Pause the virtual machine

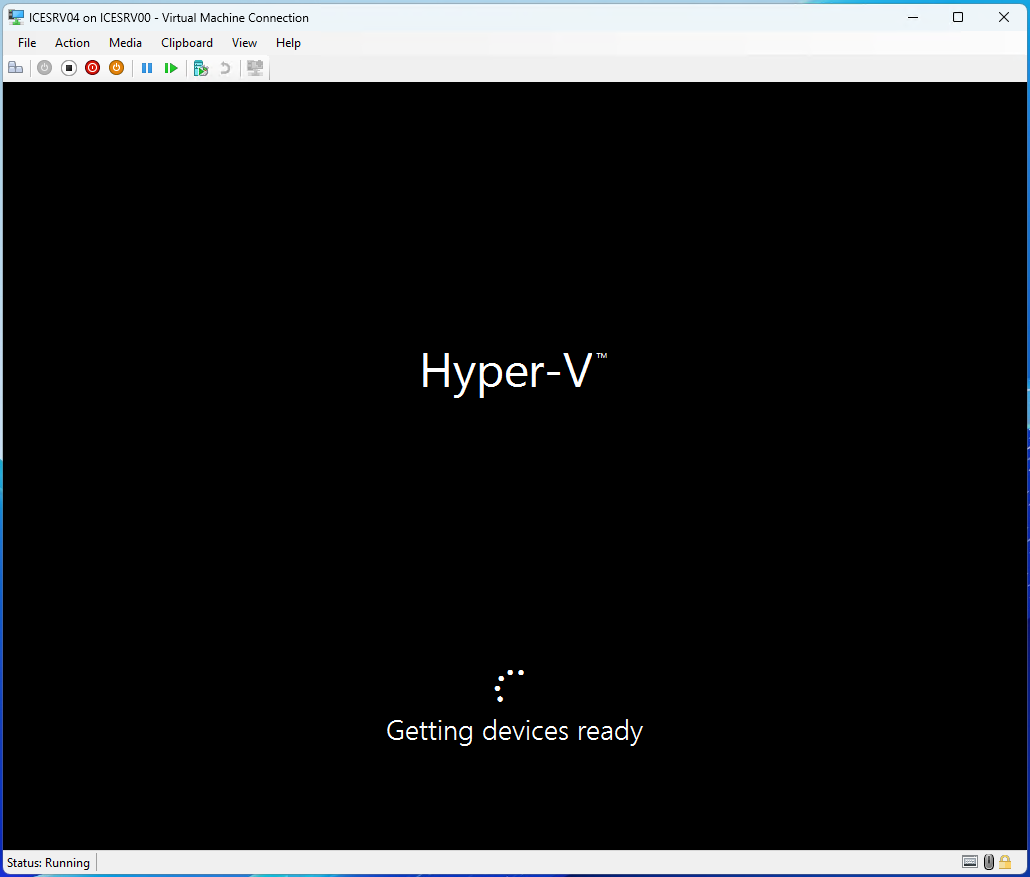click(x=147, y=68)
